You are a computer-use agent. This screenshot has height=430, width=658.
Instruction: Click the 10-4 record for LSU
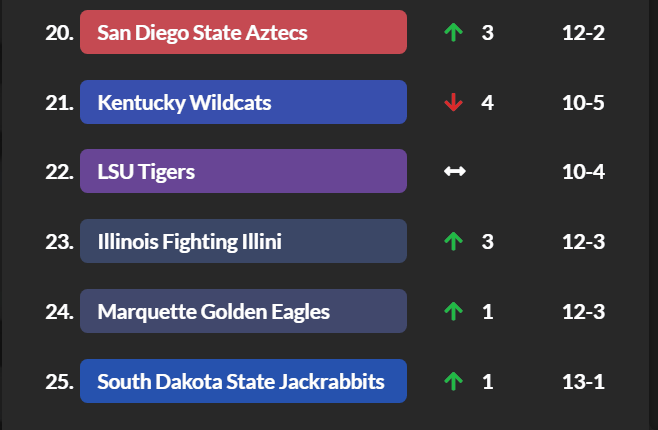[x=584, y=172]
